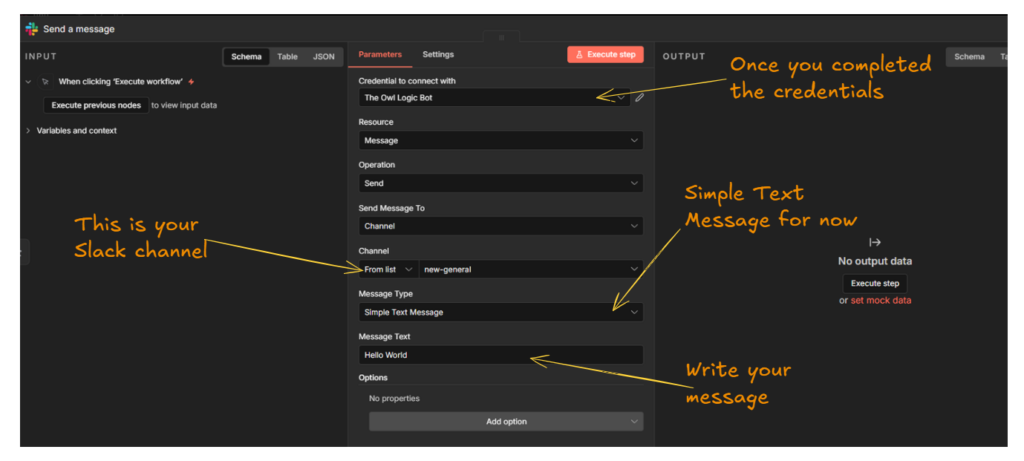Viewport: 1024px width, 461px height.
Task: Select the Table view in the Input panel
Action: (287, 57)
